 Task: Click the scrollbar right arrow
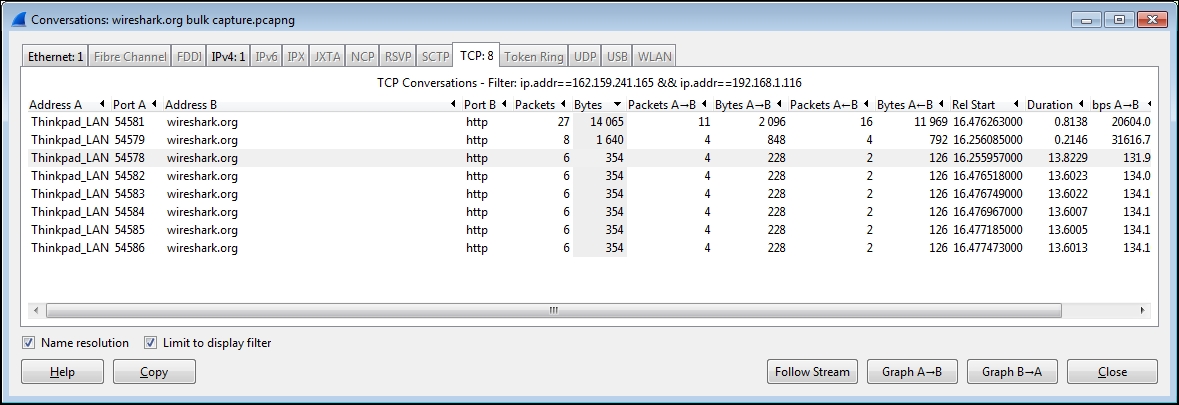coord(1143,310)
